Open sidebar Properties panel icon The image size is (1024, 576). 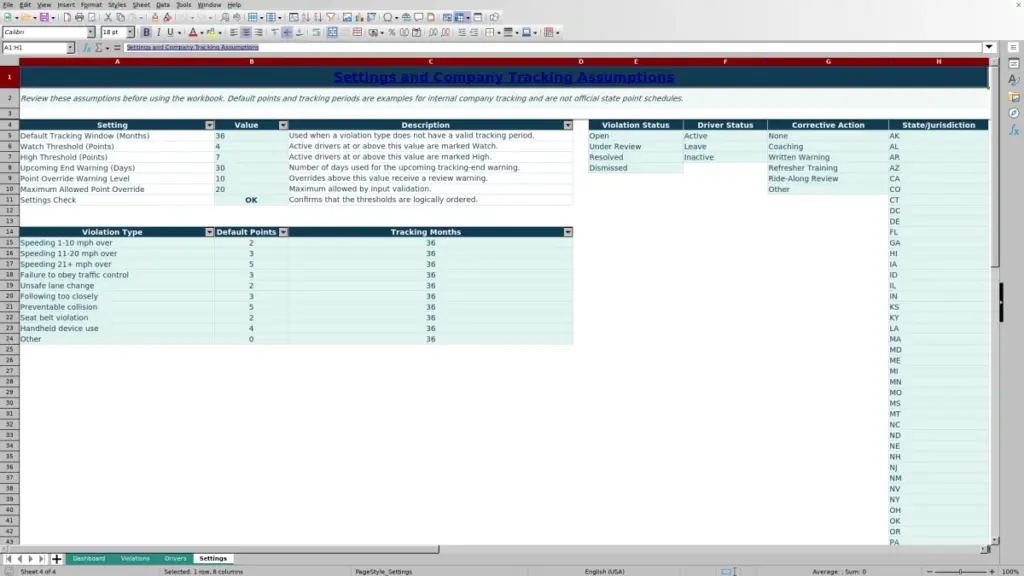[1014, 63]
